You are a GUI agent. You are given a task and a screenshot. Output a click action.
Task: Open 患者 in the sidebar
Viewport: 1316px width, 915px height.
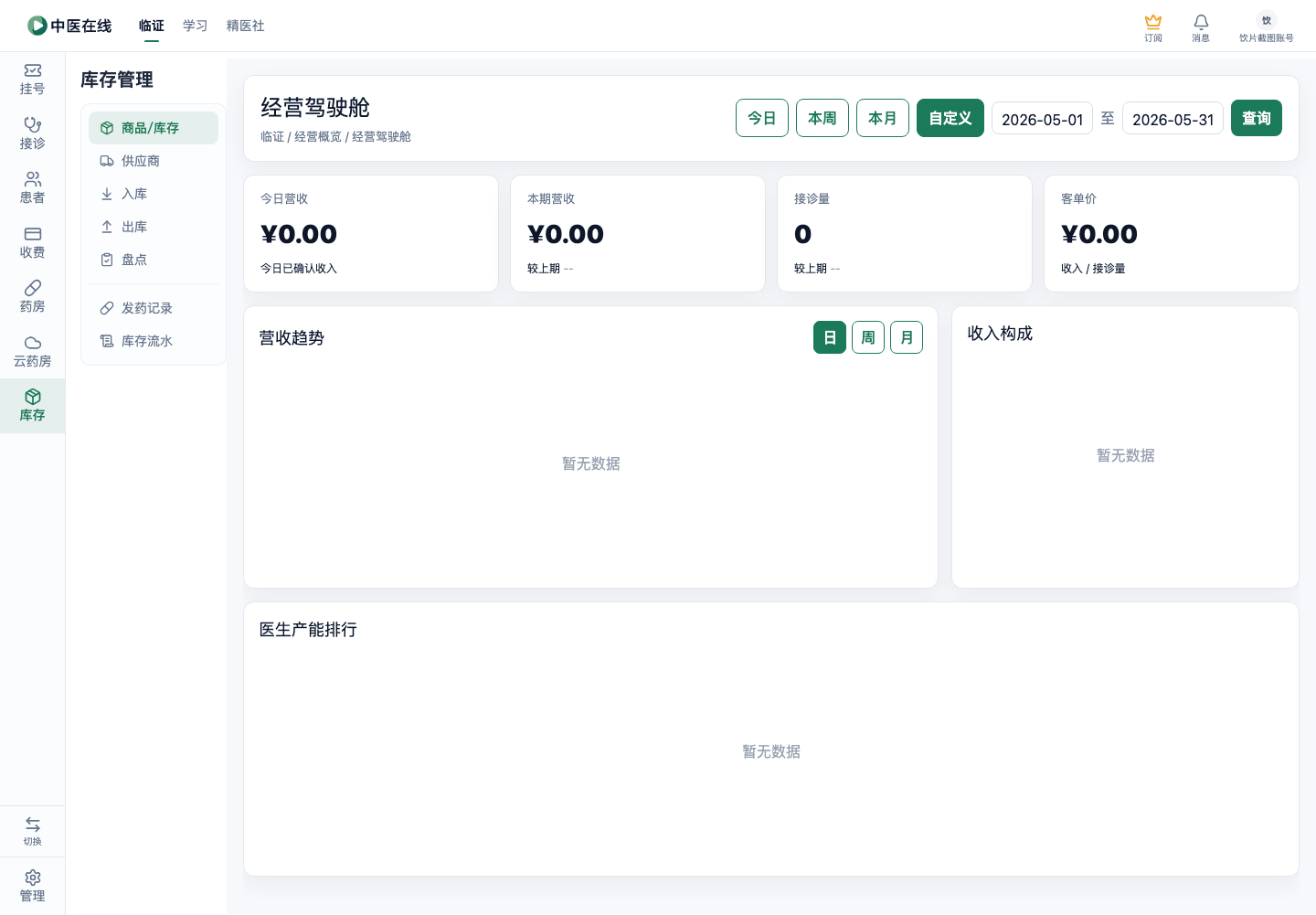pyautogui.click(x=33, y=187)
